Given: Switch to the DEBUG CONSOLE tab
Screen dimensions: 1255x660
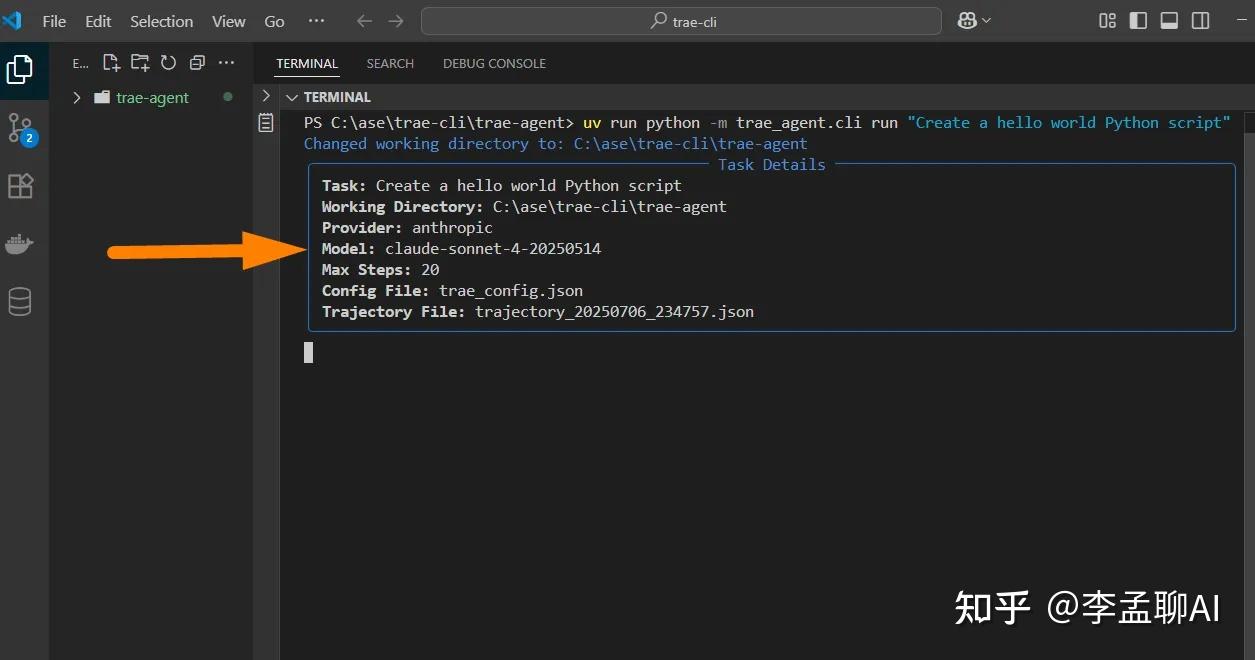Looking at the screenshot, I should [x=494, y=63].
